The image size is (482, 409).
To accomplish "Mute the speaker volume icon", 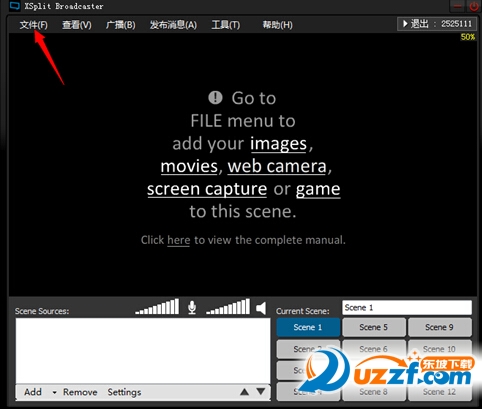I will [261, 308].
